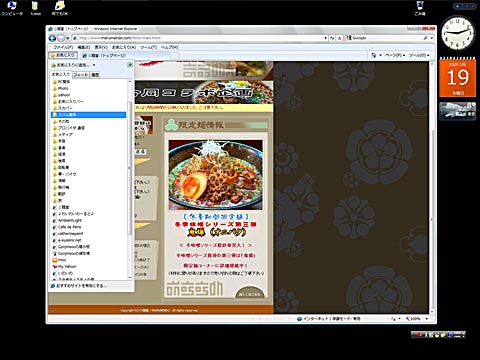This screenshot has width=480, height=360.
Task: Open the zoom level 100% dropdown
Action: pyautogui.click(x=417, y=319)
